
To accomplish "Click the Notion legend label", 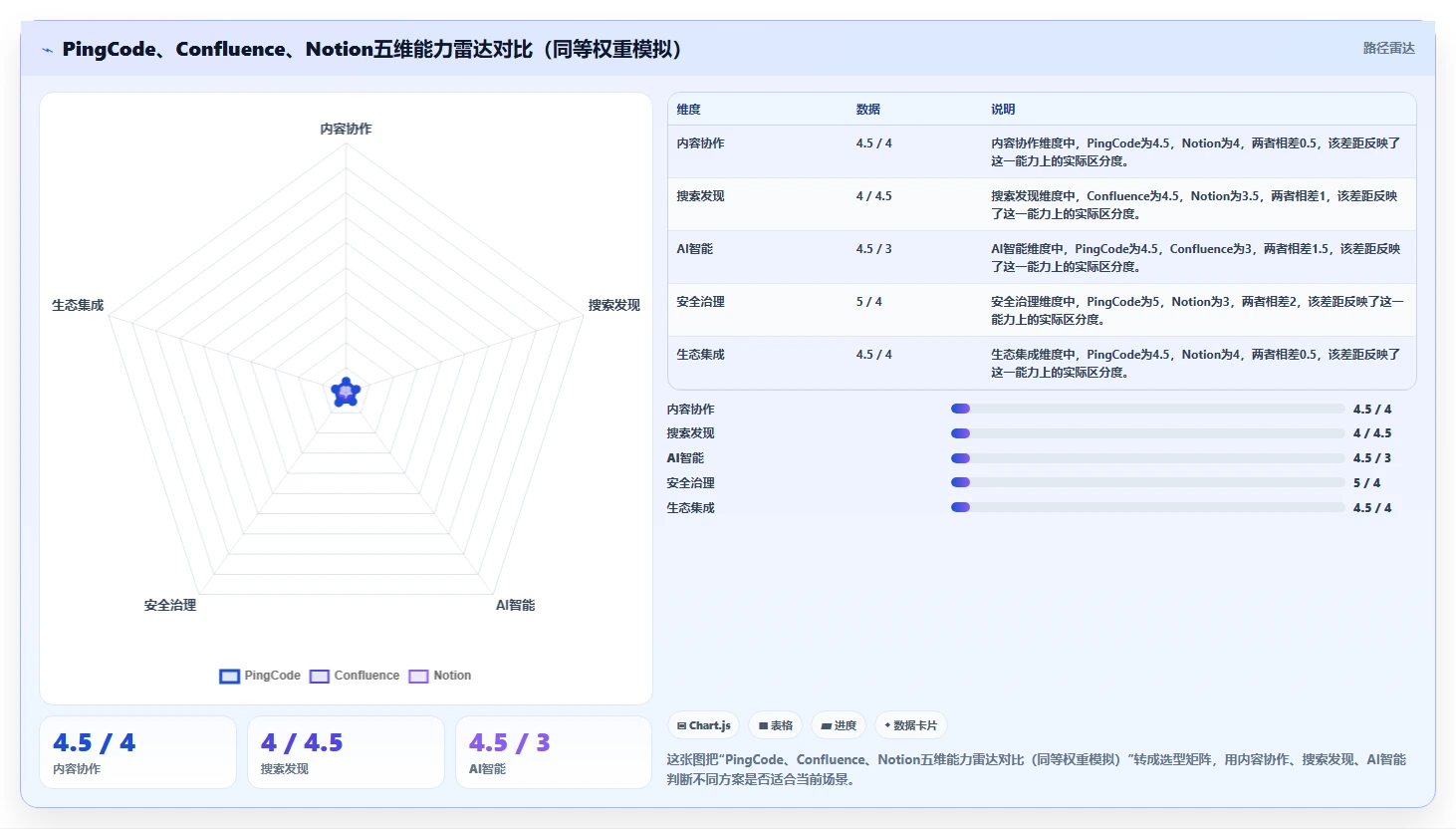I will tap(452, 676).
